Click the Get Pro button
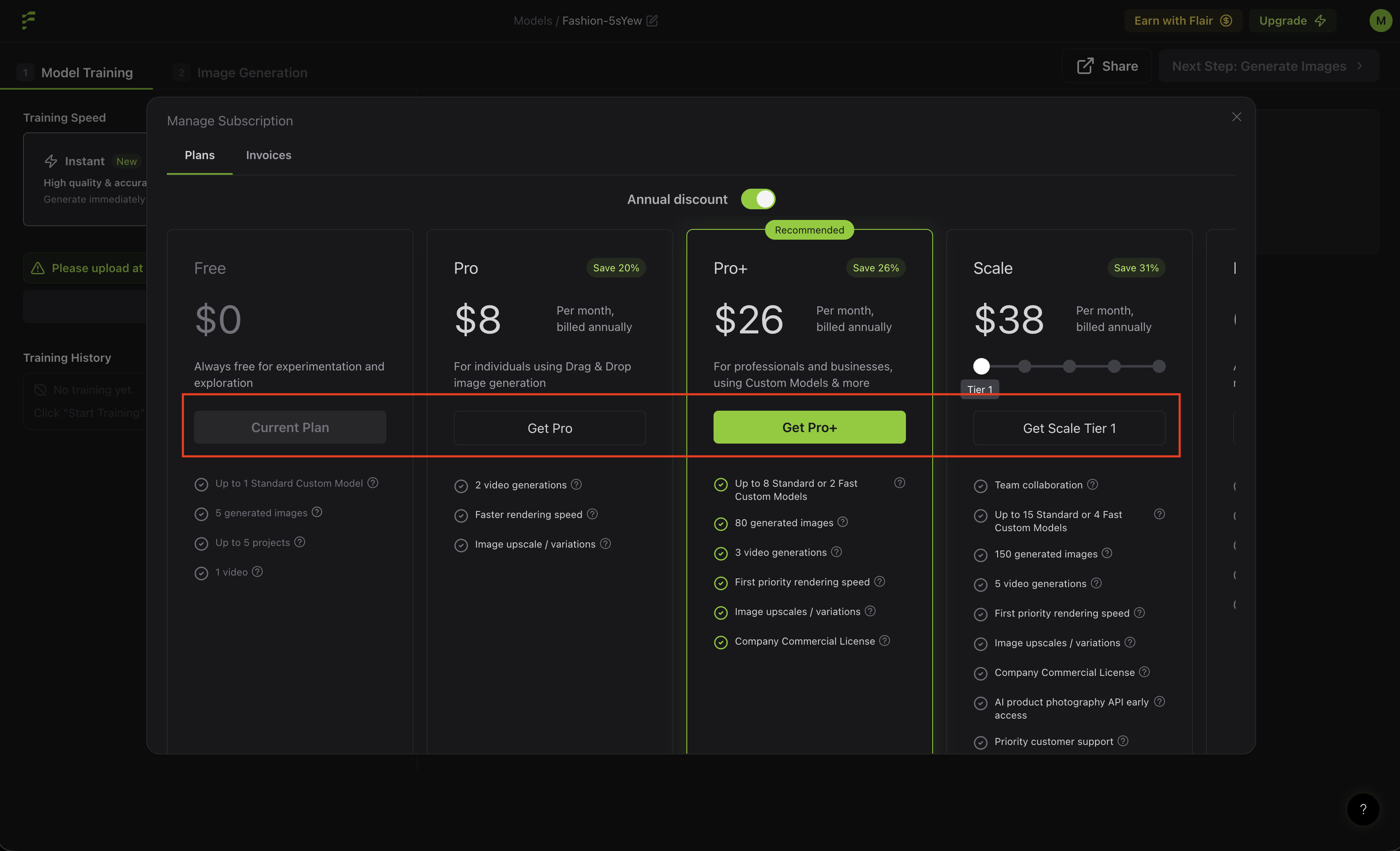This screenshot has height=851, width=1400. tap(550, 428)
